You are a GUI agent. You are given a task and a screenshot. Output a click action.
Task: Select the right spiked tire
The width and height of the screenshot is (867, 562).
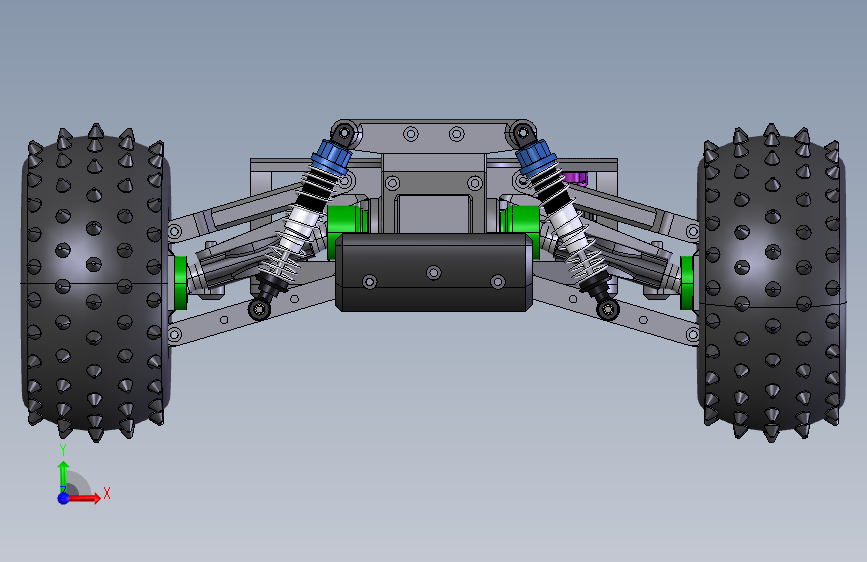coord(771,282)
